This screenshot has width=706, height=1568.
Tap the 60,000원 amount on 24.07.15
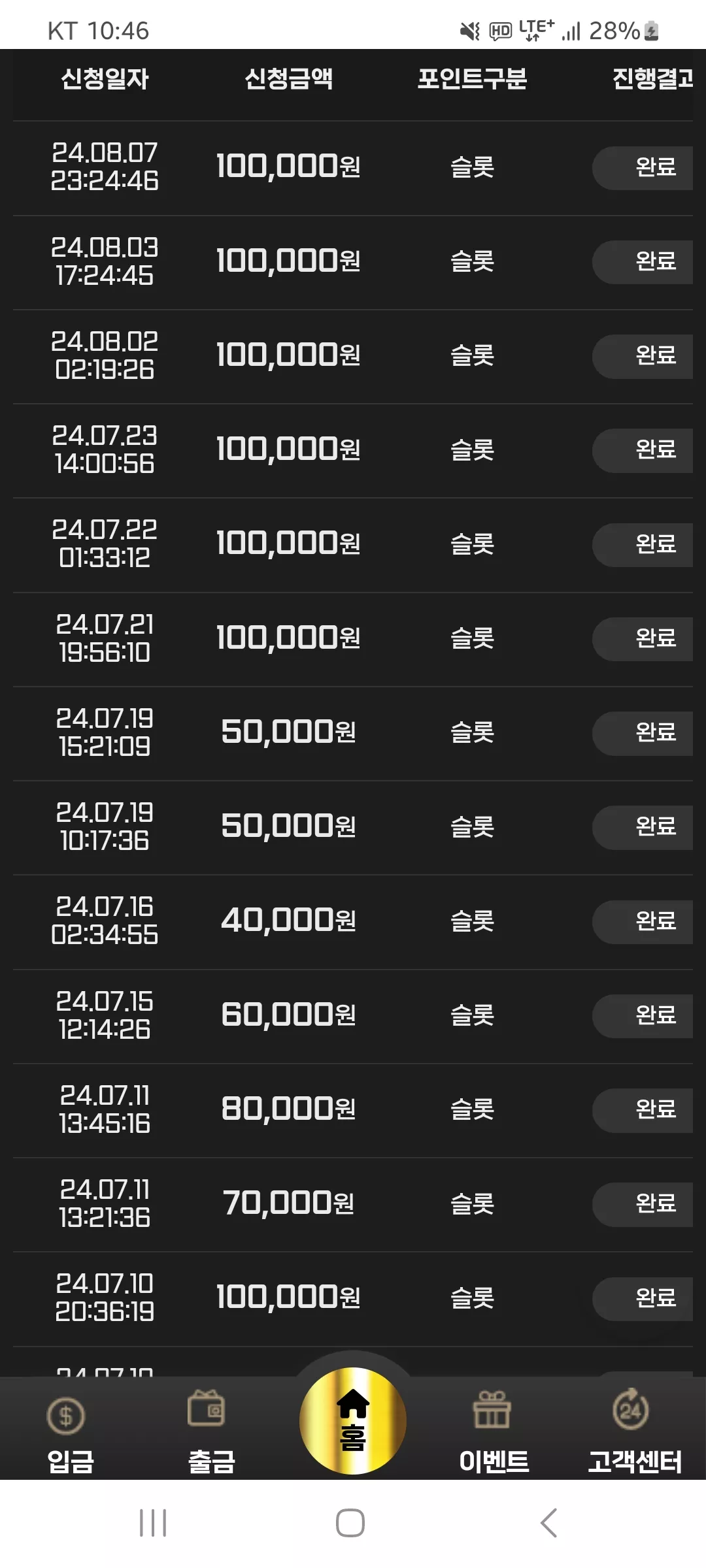(288, 1015)
